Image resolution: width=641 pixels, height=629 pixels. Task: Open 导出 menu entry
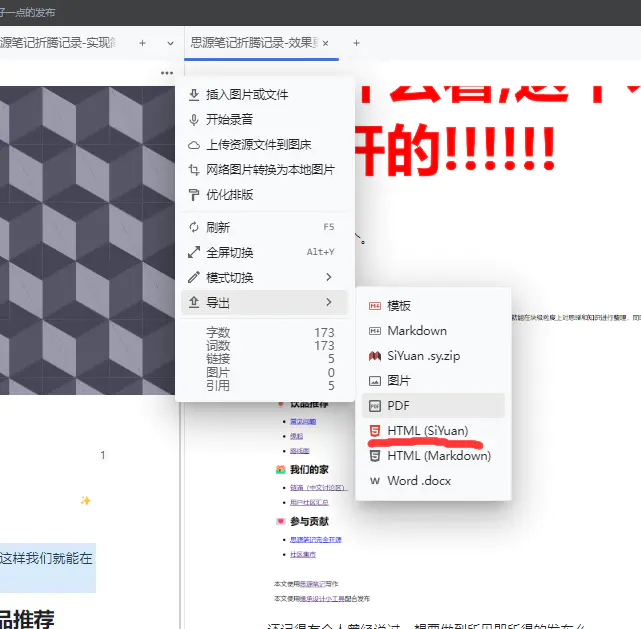click(x=264, y=302)
